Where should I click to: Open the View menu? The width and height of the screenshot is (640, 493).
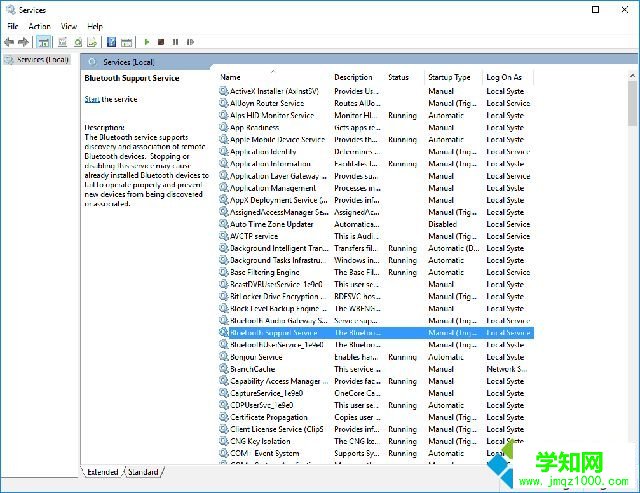69,26
